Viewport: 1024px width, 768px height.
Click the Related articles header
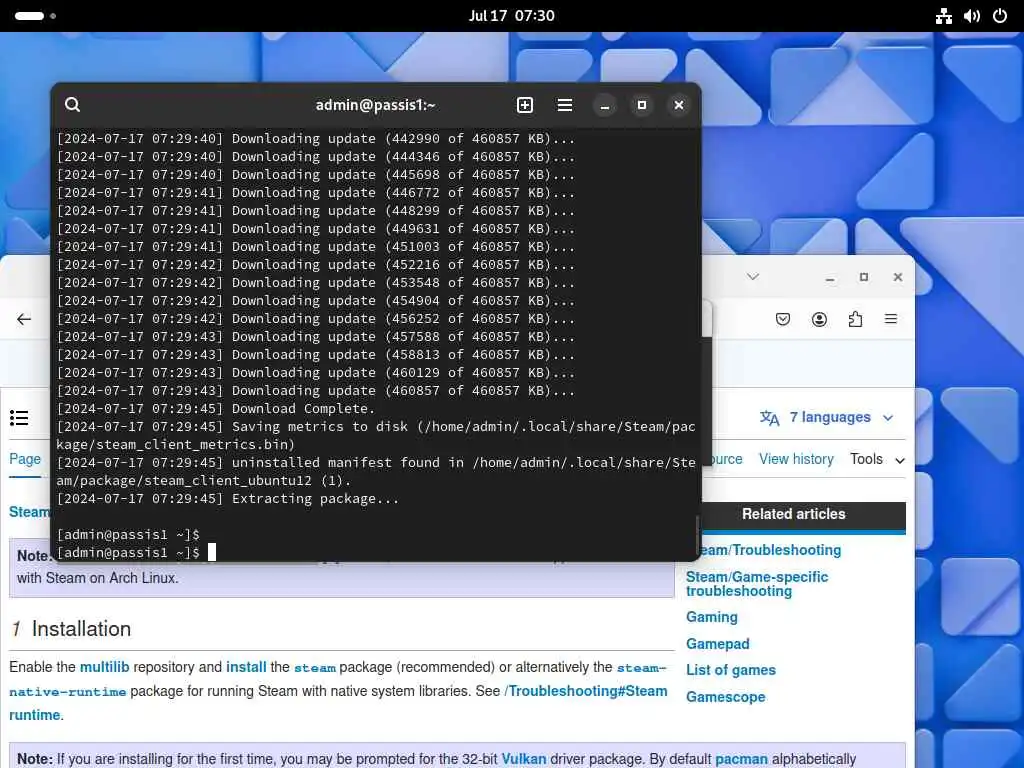coord(793,514)
